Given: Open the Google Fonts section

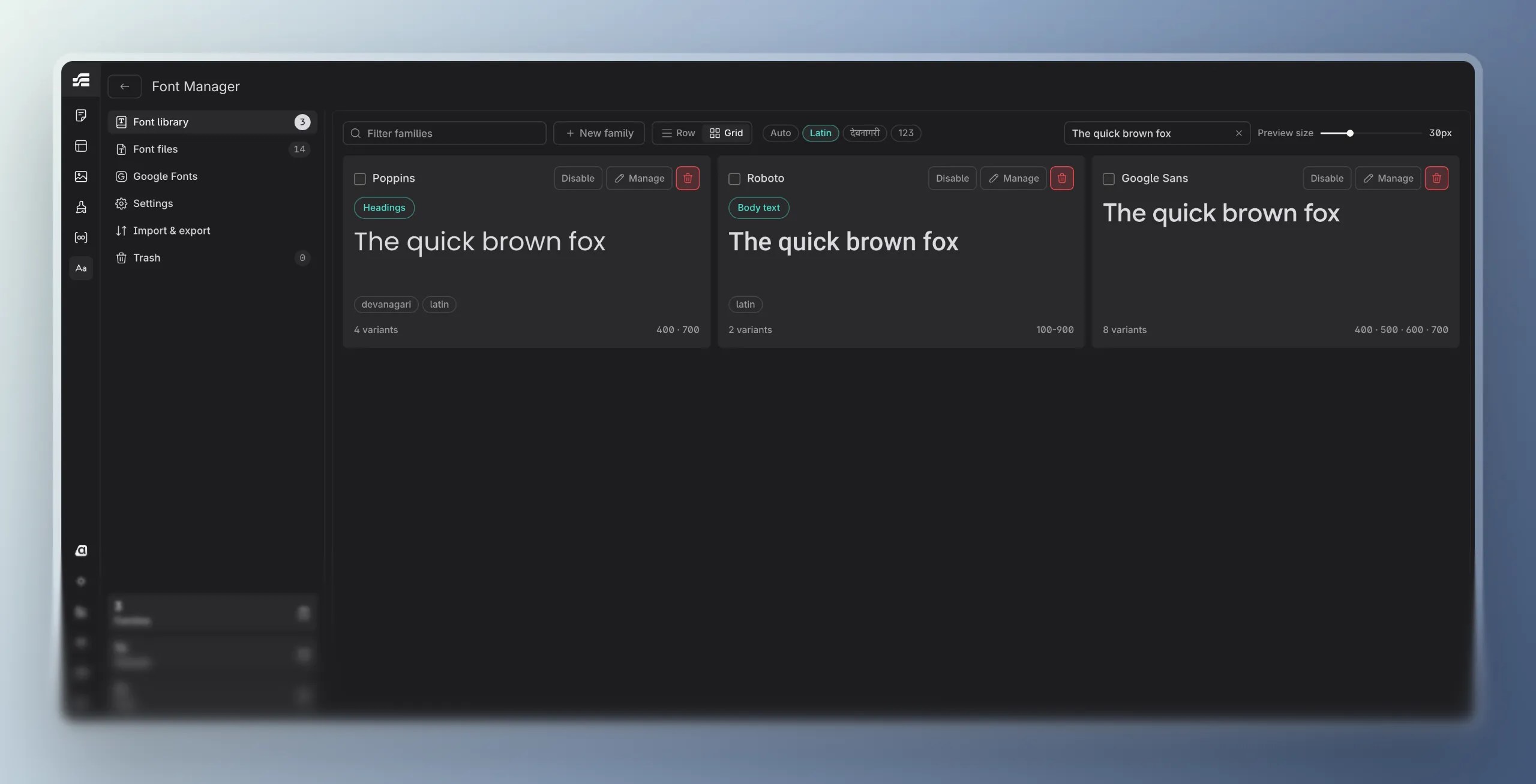Looking at the screenshot, I should point(212,176).
